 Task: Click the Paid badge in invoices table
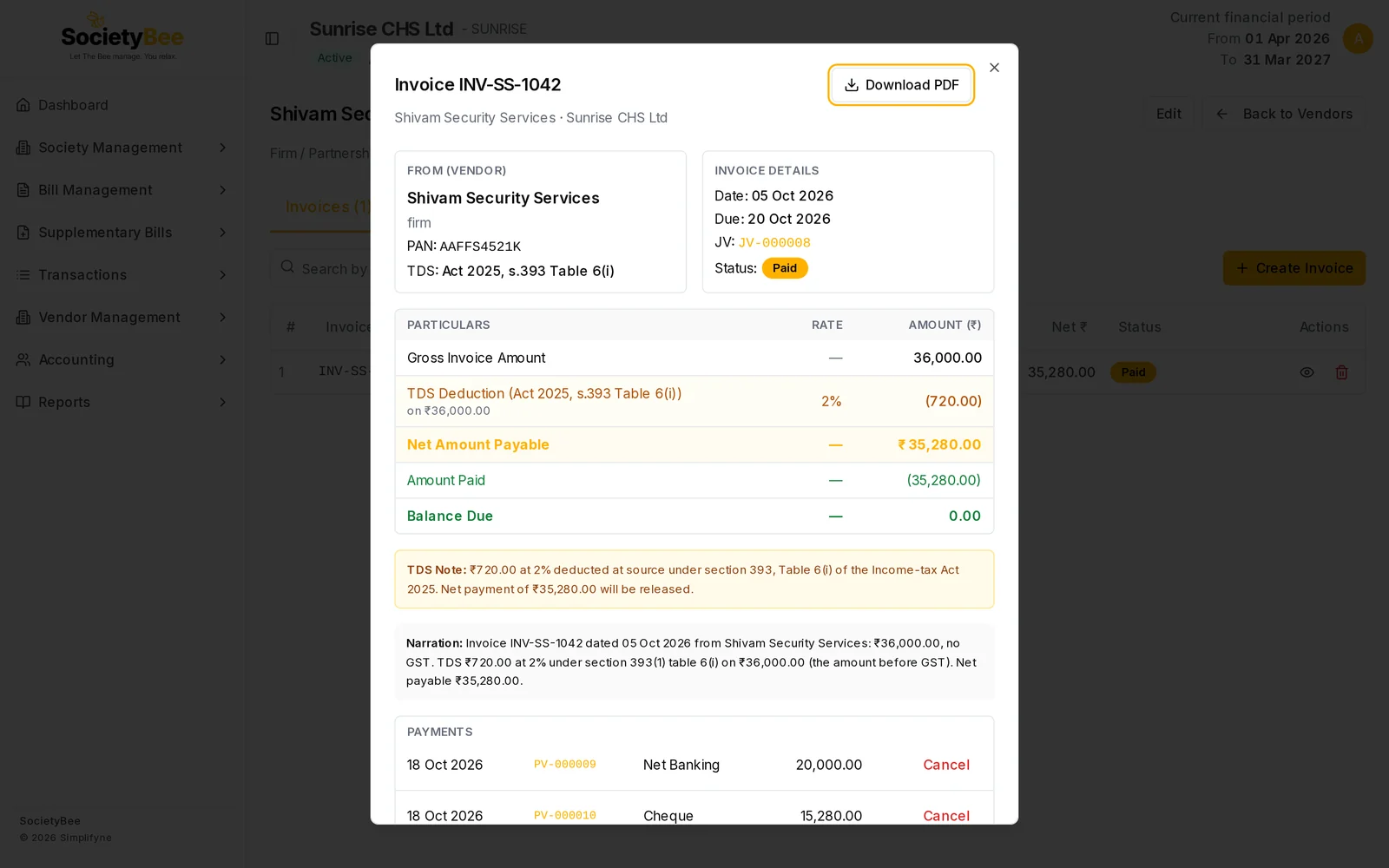coord(1133,372)
